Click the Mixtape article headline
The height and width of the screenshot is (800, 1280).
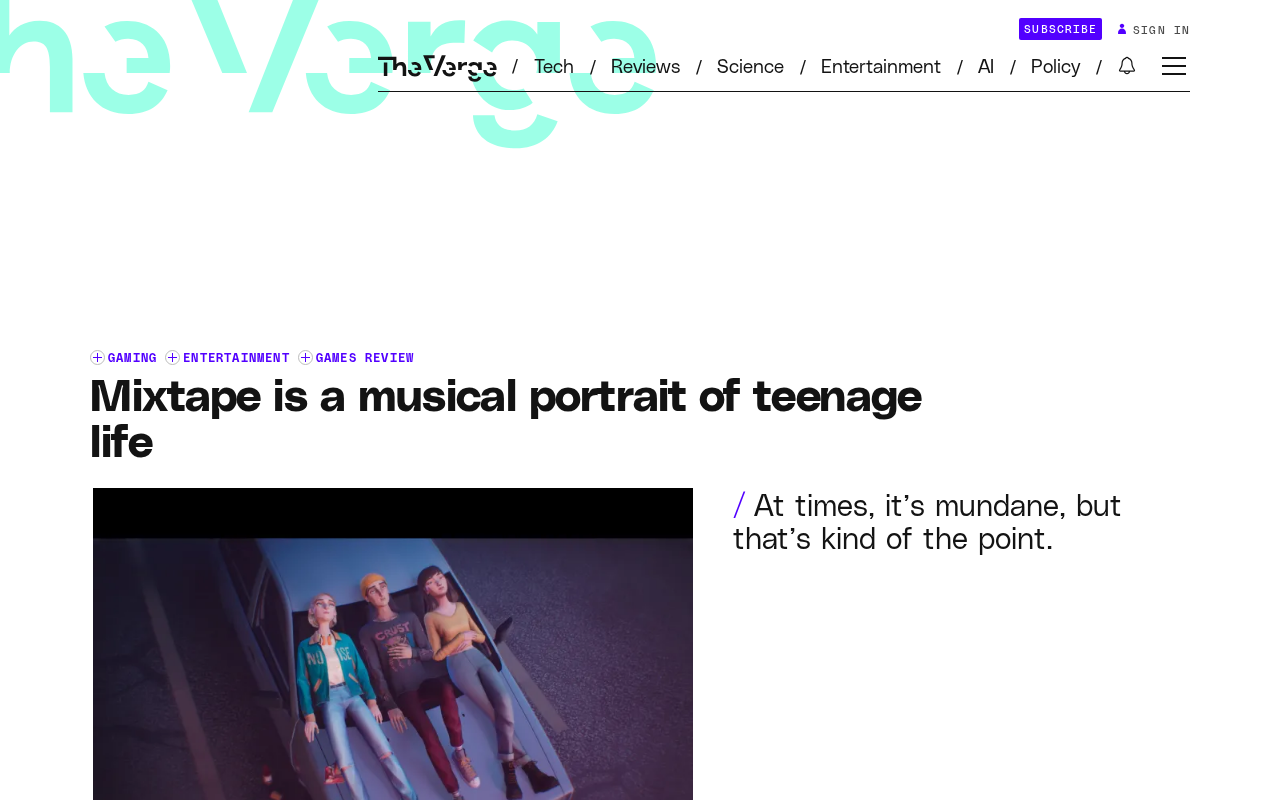pyautogui.click(x=505, y=418)
